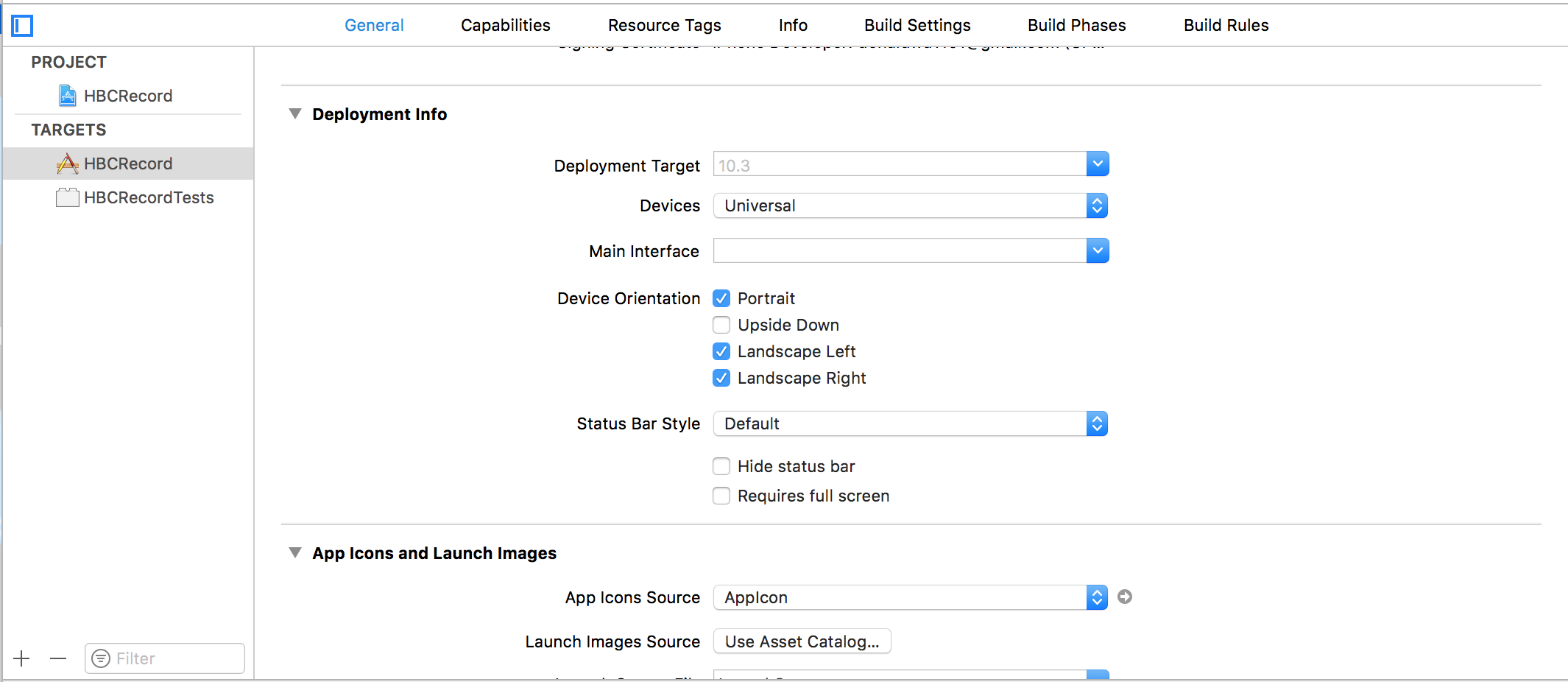Screen dimensions: 1568x682
Task: Select the HBCRecord project file icon
Action: click(68, 96)
